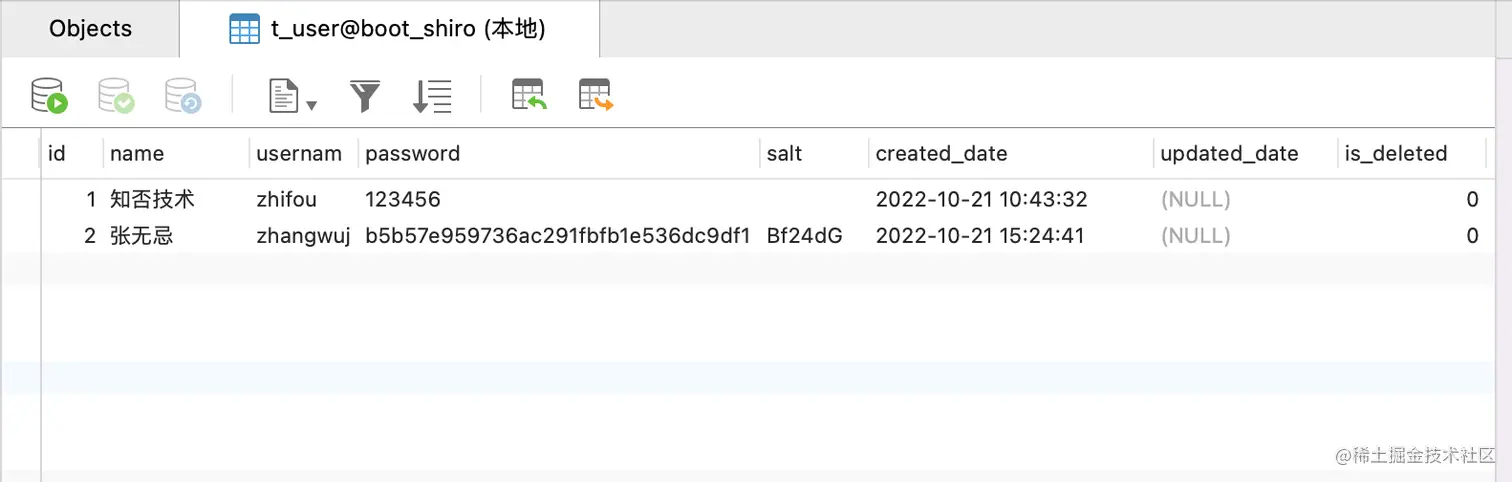This screenshot has height=482, width=1512.
Task: Click the NULL updated_date cell in row one
Action: [x=1245, y=200]
